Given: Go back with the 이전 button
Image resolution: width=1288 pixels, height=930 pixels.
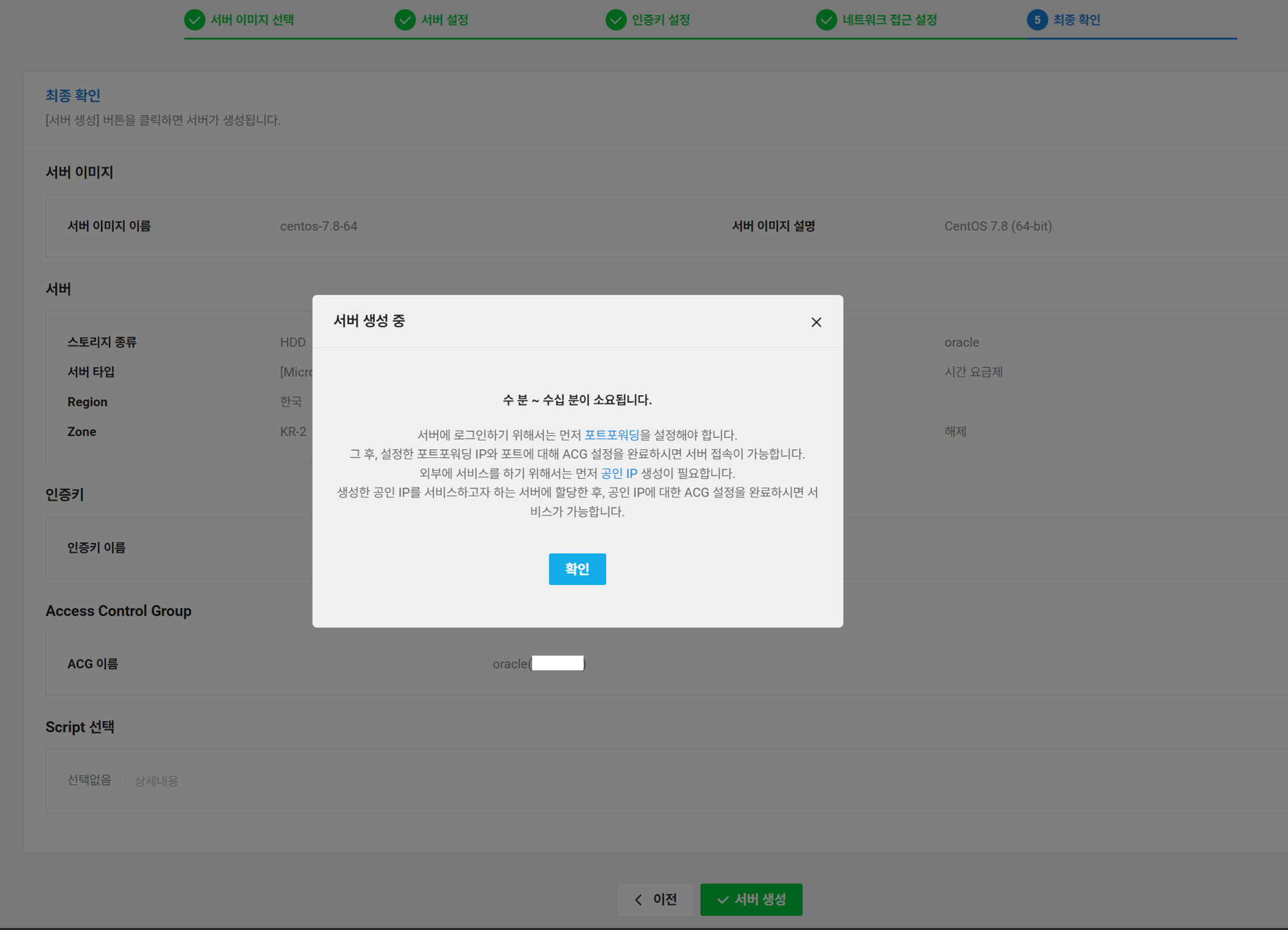Looking at the screenshot, I should click(655, 899).
